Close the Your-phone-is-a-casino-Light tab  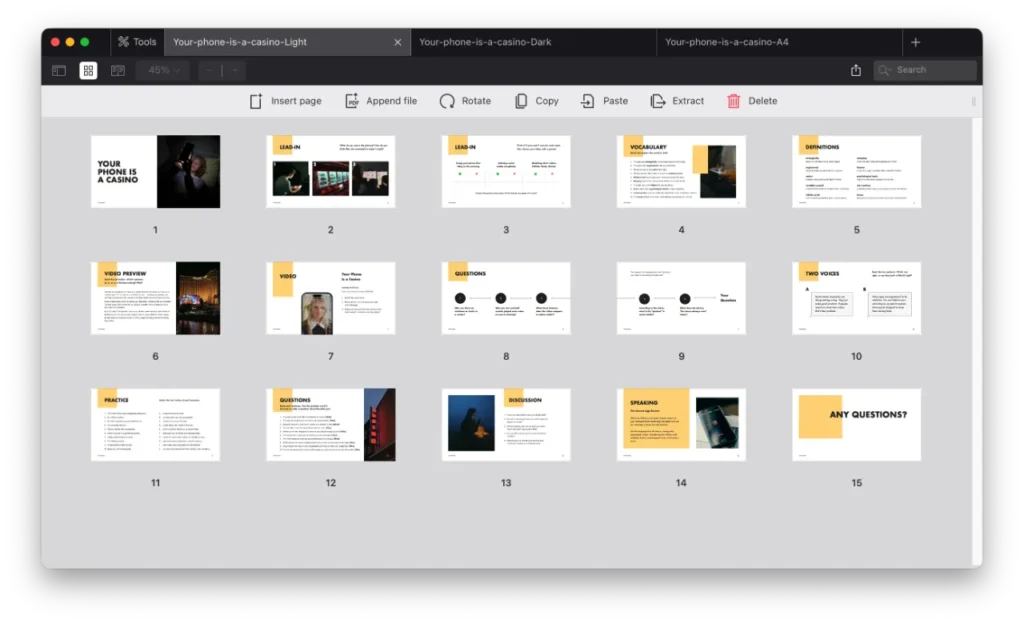point(398,42)
